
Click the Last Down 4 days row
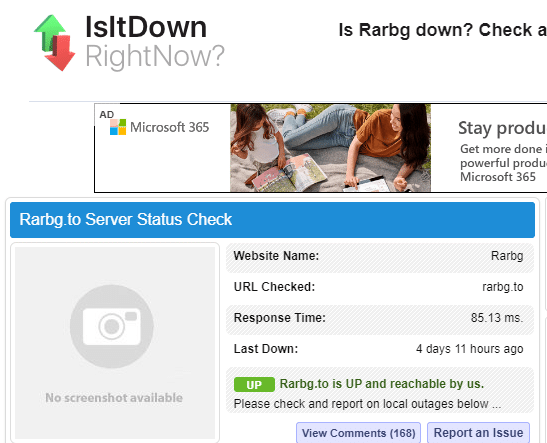[380, 349]
